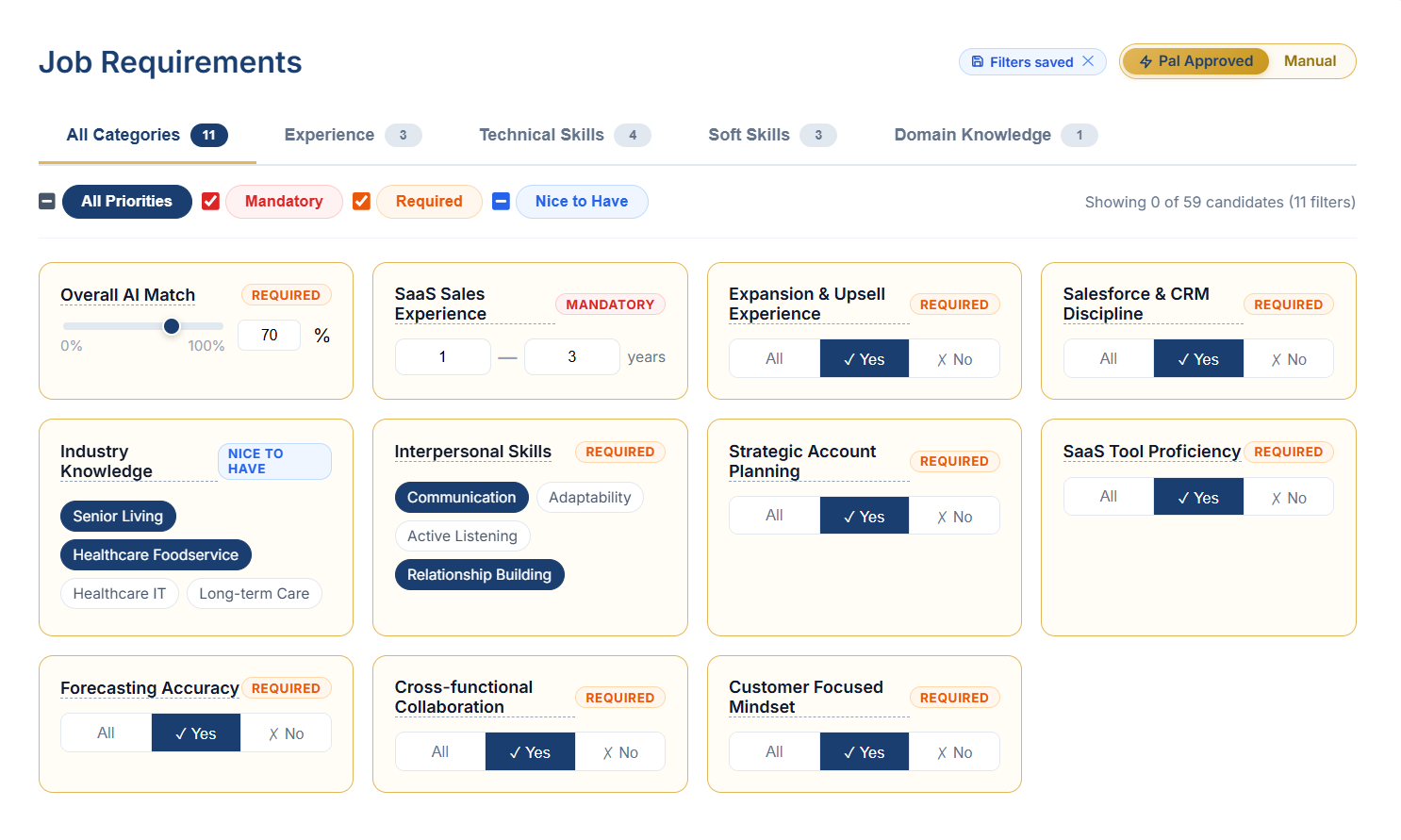Viewport: 1401px width, 840px height.
Task: Click MANDATORY badge on SaaS Sales Experience
Action: coord(610,305)
